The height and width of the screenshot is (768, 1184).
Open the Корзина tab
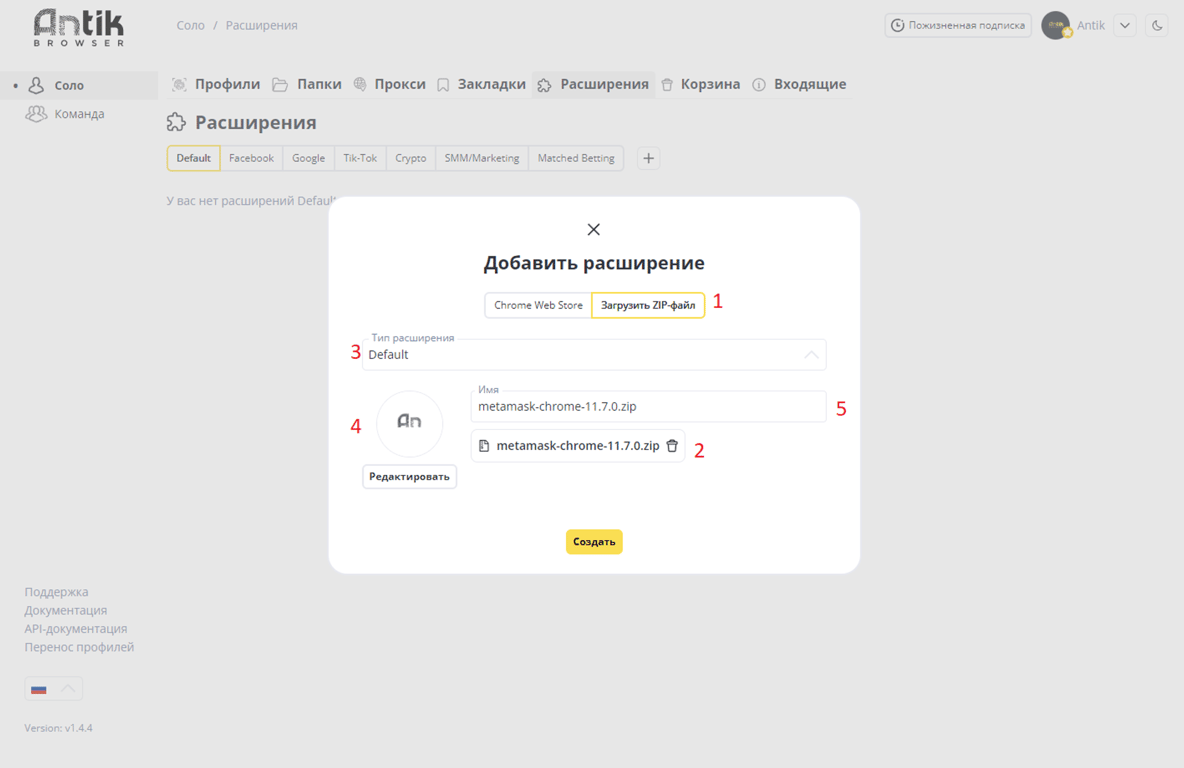(x=701, y=85)
